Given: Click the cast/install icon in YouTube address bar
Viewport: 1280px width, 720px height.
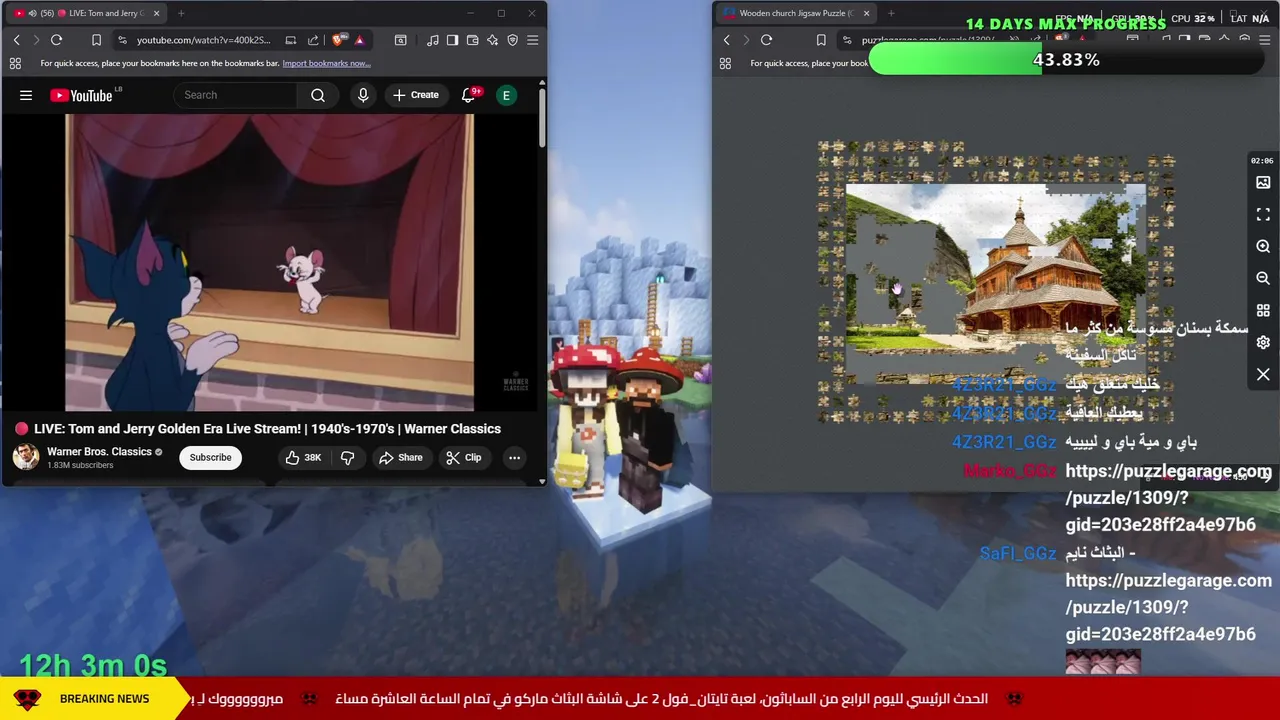Looking at the screenshot, I should pos(291,40).
